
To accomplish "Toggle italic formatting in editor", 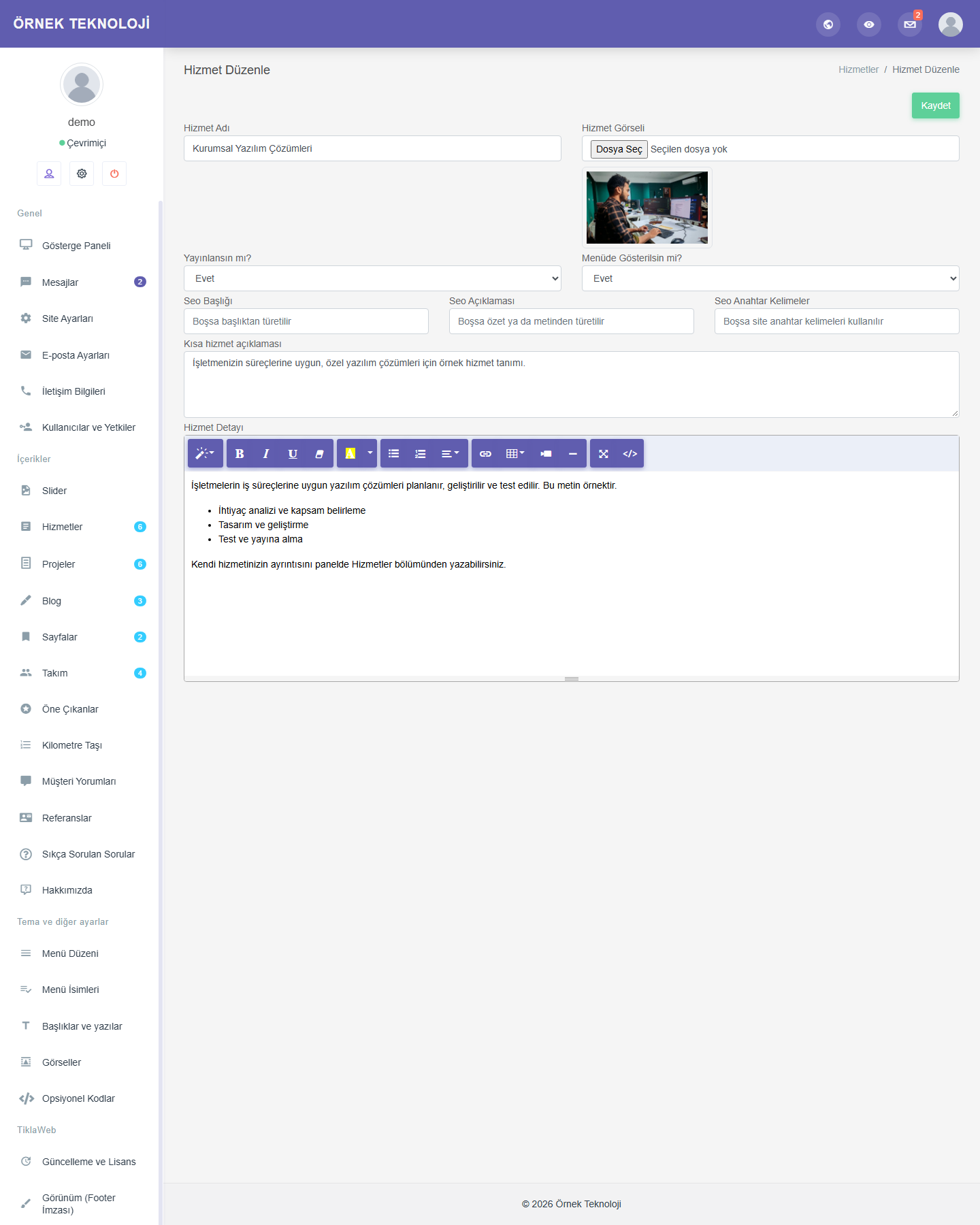I will coord(266,453).
